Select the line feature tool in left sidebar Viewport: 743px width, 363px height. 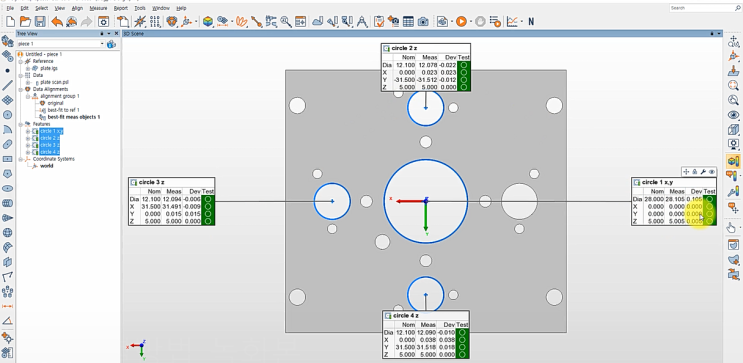point(7,85)
